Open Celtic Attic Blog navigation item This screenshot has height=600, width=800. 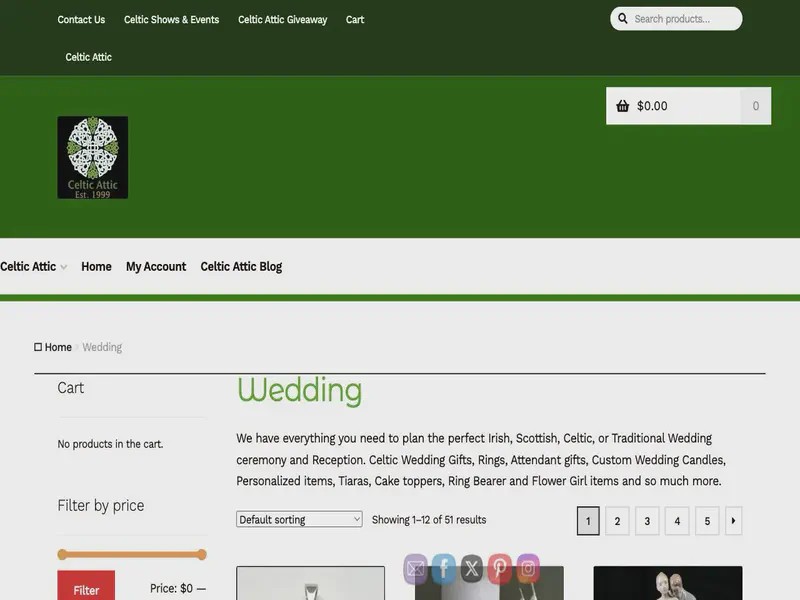coord(241,266)
